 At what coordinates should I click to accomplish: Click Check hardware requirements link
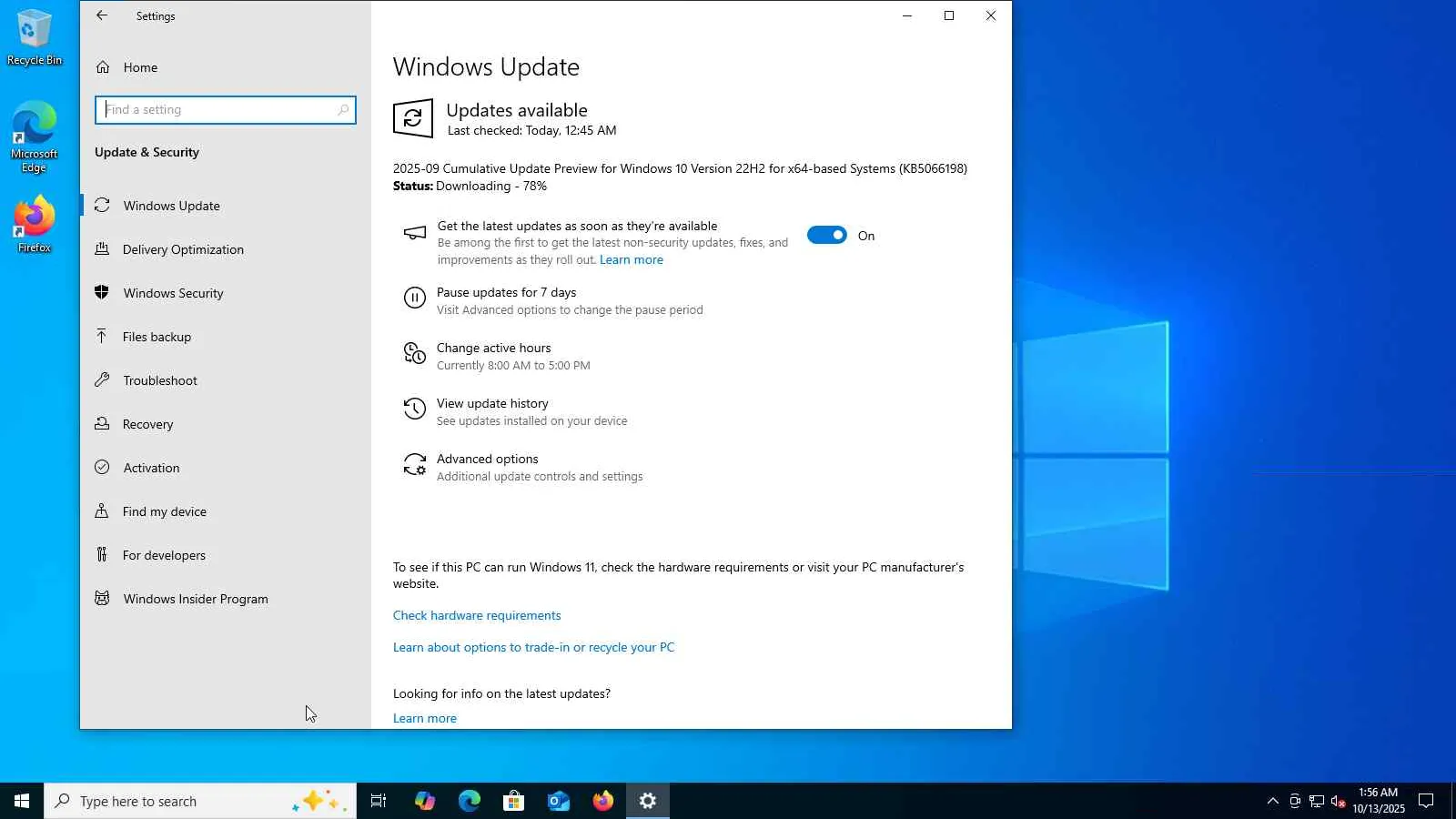pyautogui.click(x=477, y=616)
